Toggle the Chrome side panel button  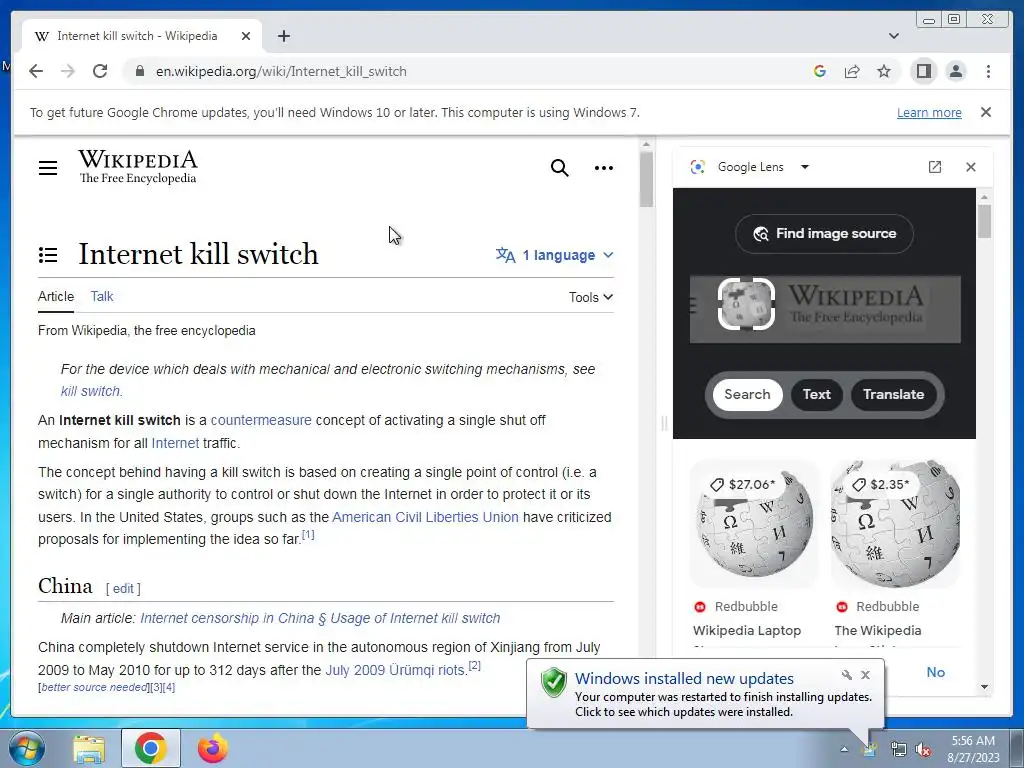[923, 71]
